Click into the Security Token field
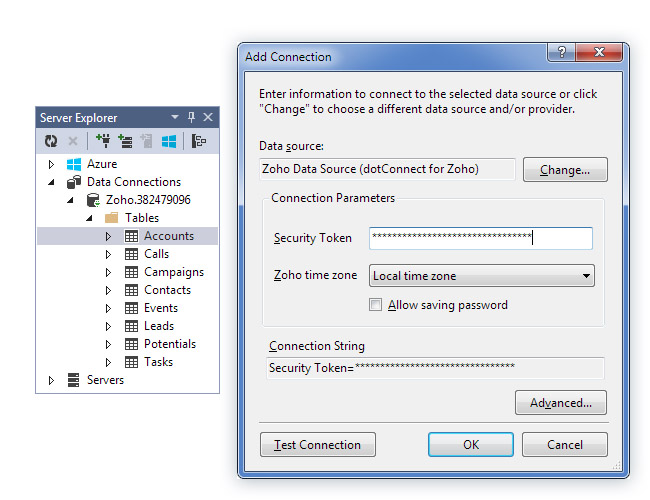 [480, 238]
